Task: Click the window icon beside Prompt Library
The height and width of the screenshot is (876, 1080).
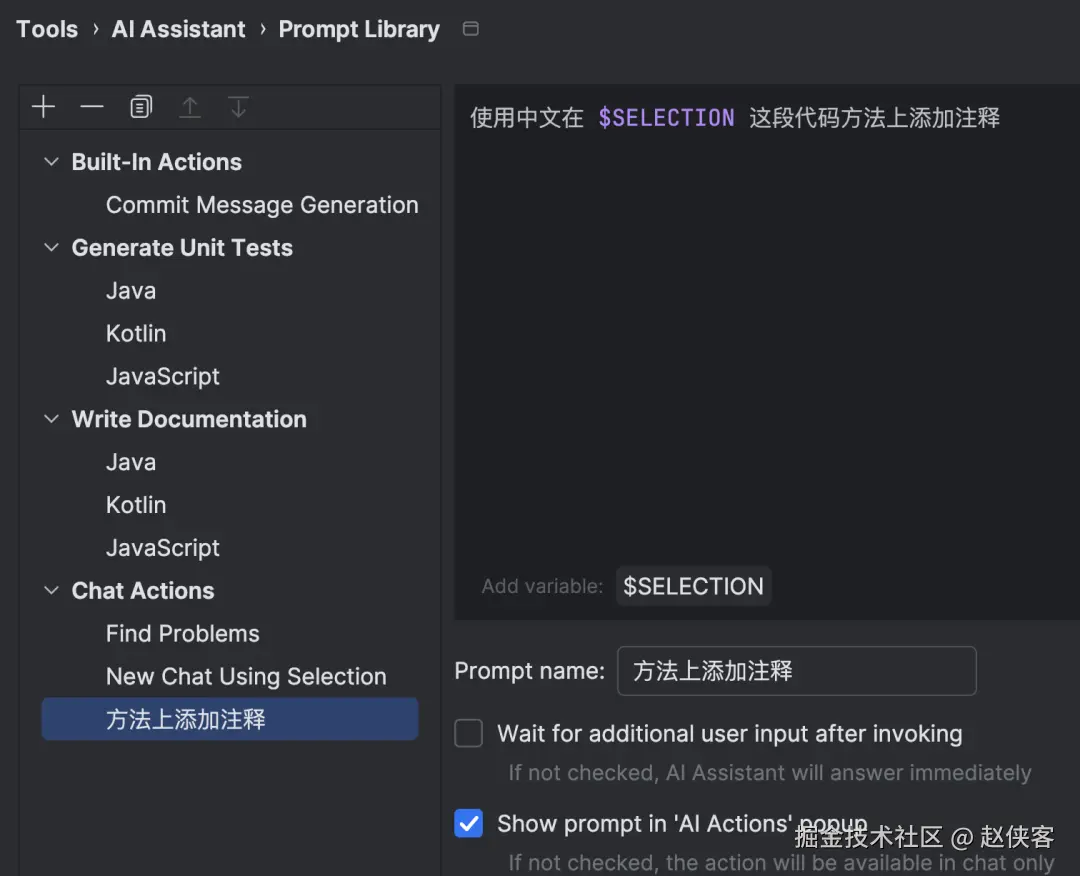Action: (x=471, y=29)
